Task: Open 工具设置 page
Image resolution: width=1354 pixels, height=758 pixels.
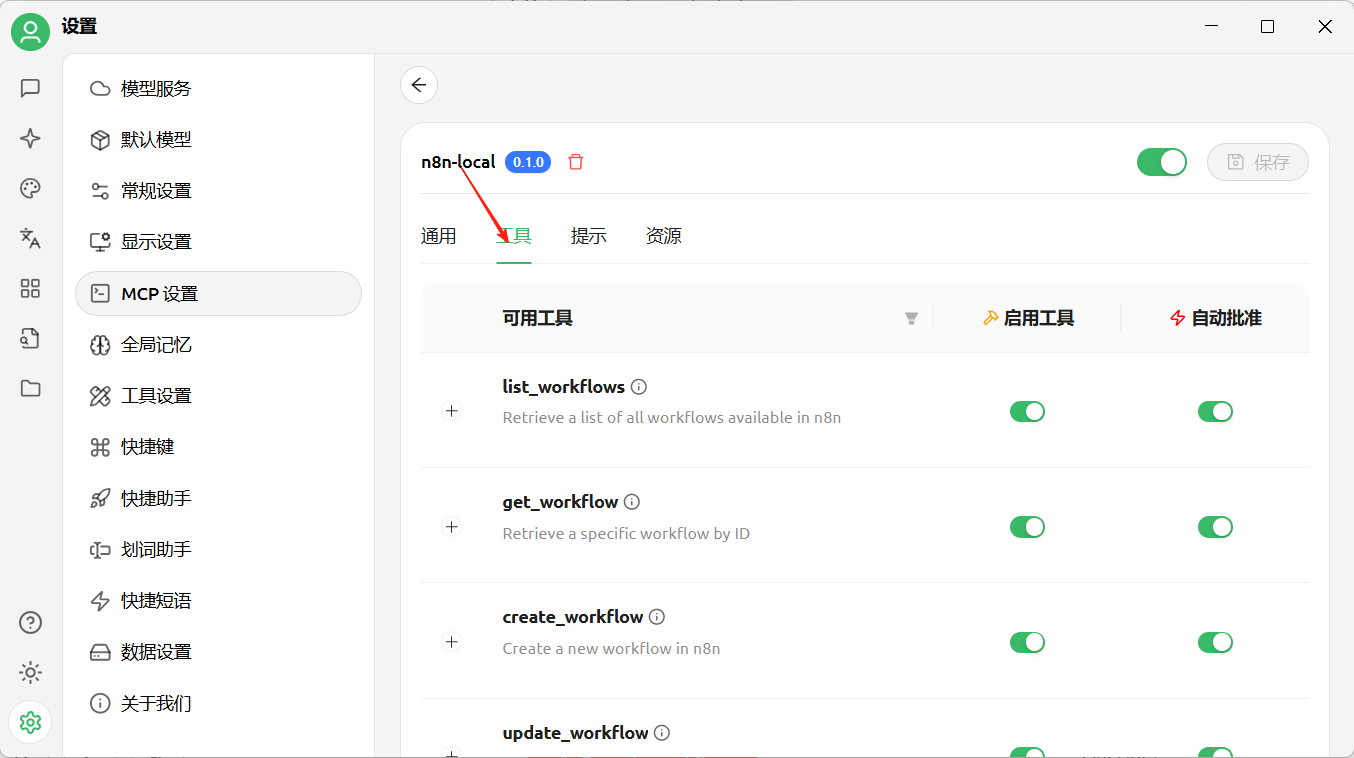Action: click(218, 396)
